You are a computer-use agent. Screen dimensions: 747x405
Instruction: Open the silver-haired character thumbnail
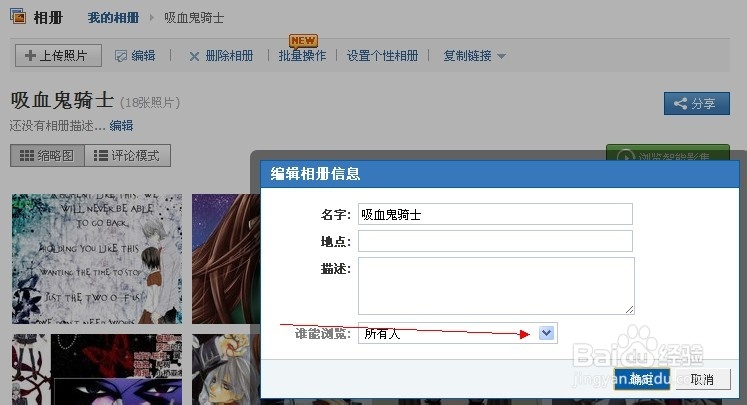226,369
